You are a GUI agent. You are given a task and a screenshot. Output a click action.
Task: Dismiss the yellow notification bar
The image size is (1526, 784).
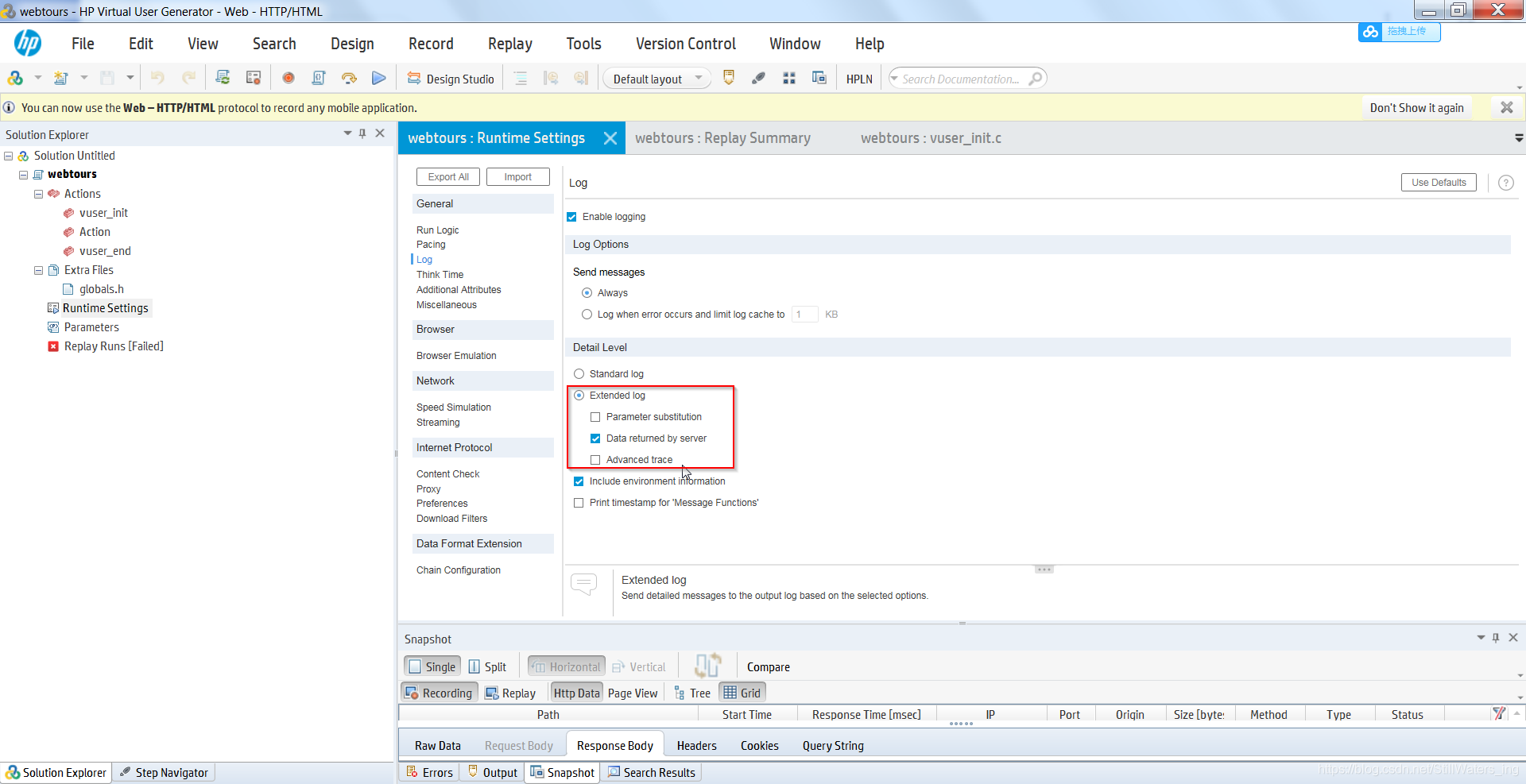[1506, 107]
